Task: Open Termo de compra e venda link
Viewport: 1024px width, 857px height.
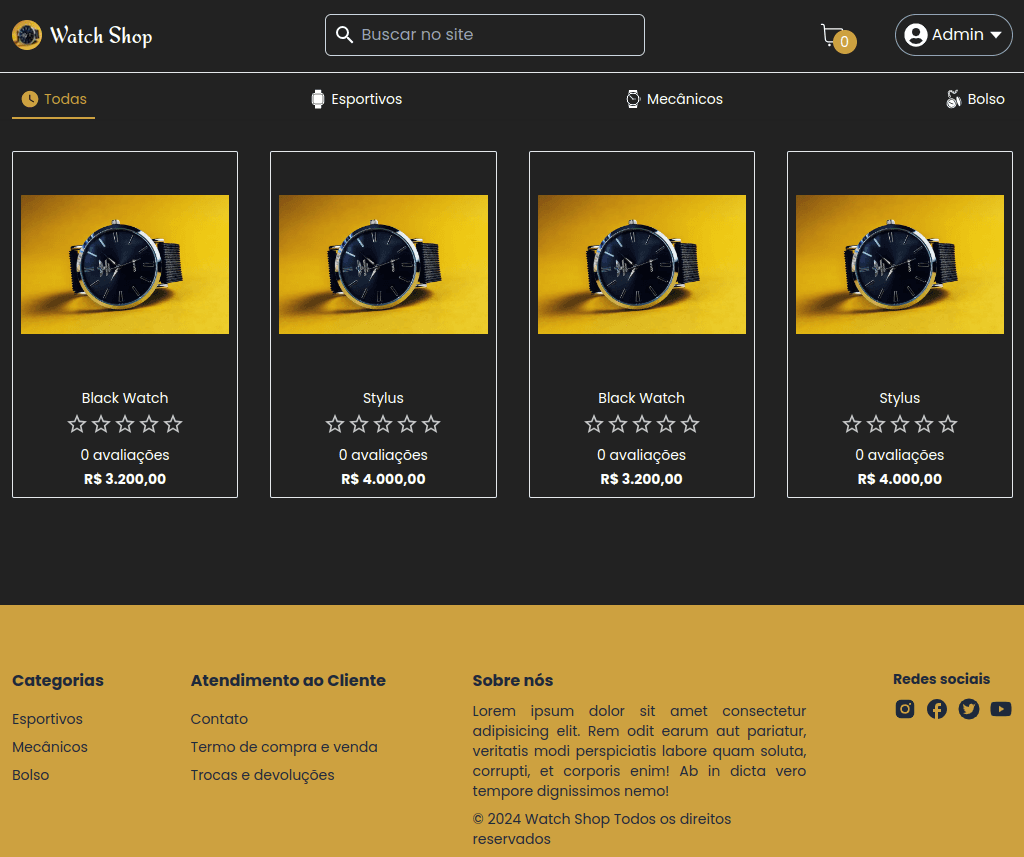Action: (284, 747)
